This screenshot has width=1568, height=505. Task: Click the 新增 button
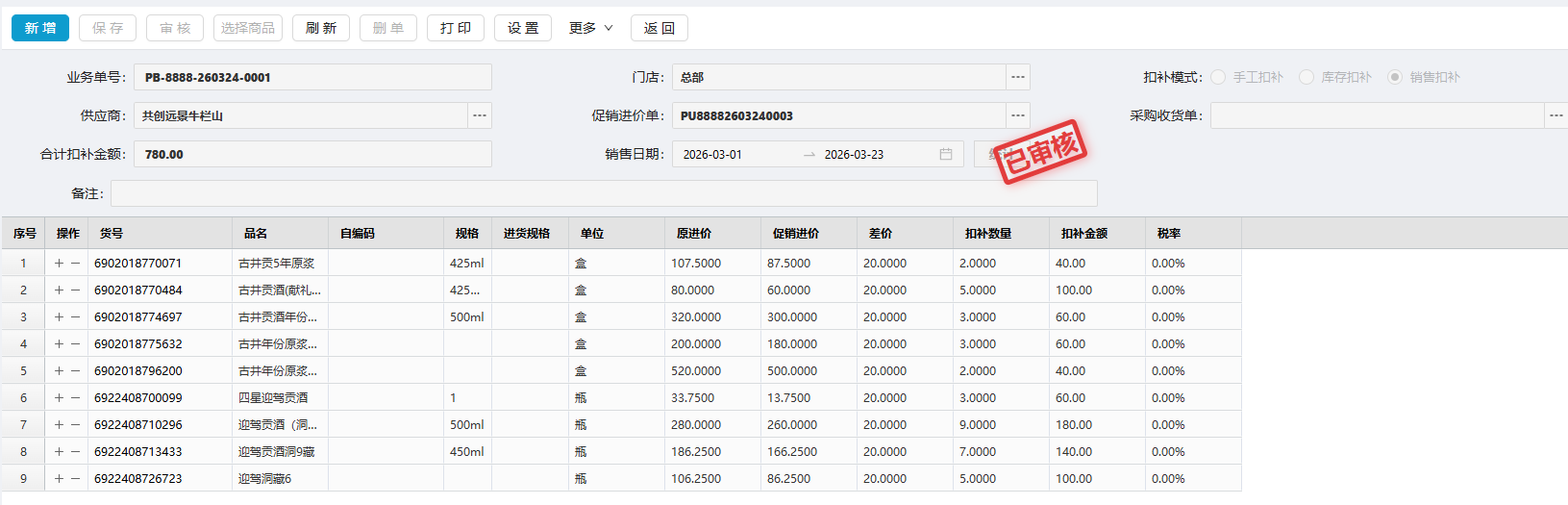pyautogui.click(x=40, y=28)
